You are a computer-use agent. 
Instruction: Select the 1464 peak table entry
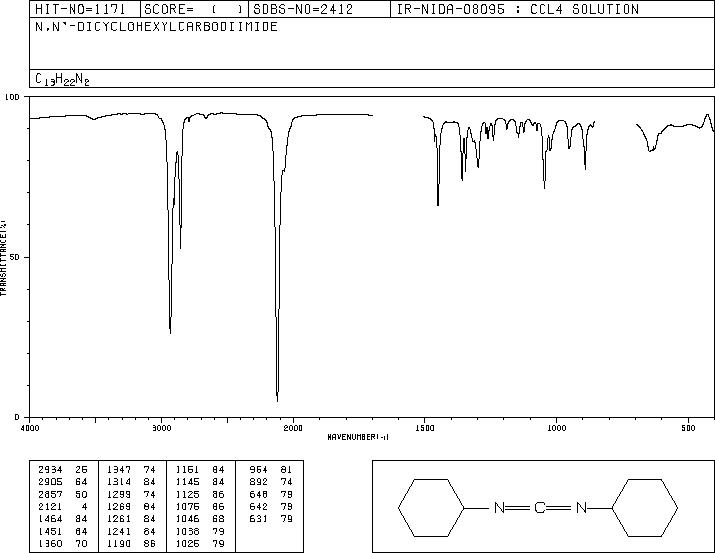coord(63,519)
